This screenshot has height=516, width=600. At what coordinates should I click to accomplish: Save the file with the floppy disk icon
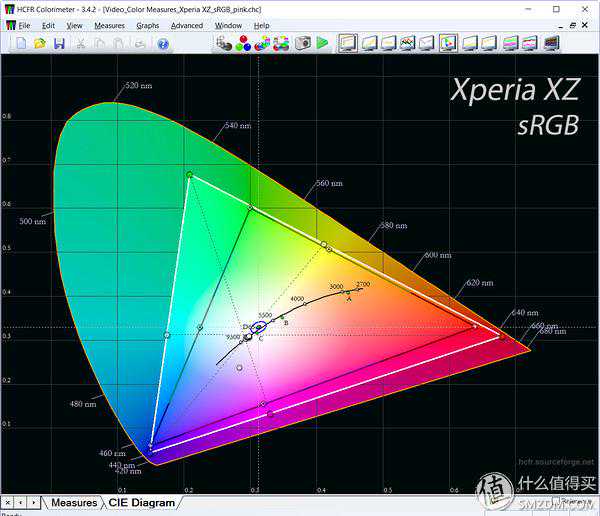(x=59, y=44)
